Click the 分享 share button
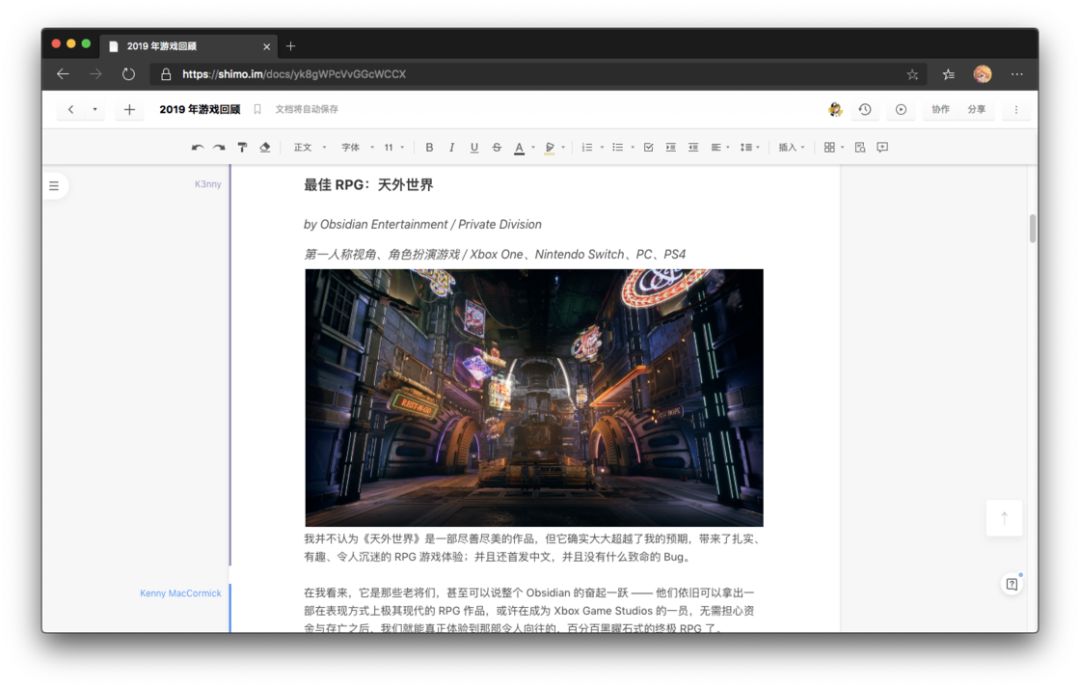Viewport: 1080px width, 688px height. [x=976, y=109]
